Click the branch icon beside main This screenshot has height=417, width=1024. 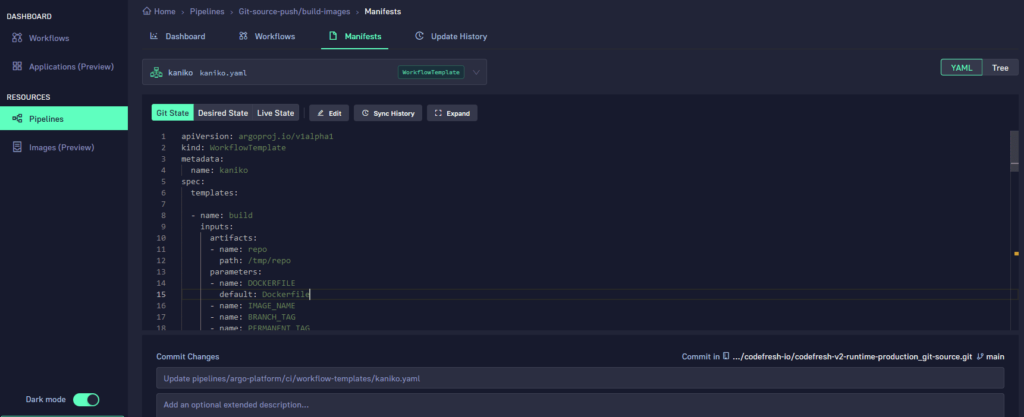(x=980, y=356)
